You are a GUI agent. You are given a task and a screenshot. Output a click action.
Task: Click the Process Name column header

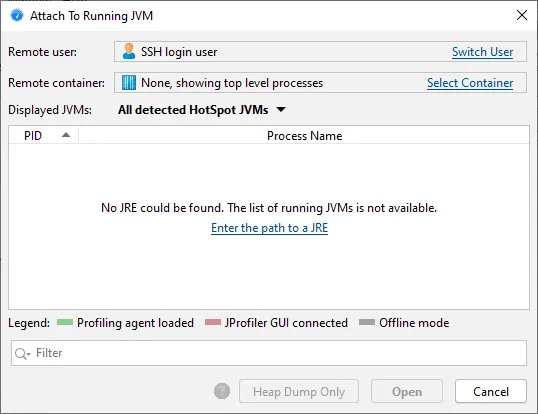click(304, 135)
